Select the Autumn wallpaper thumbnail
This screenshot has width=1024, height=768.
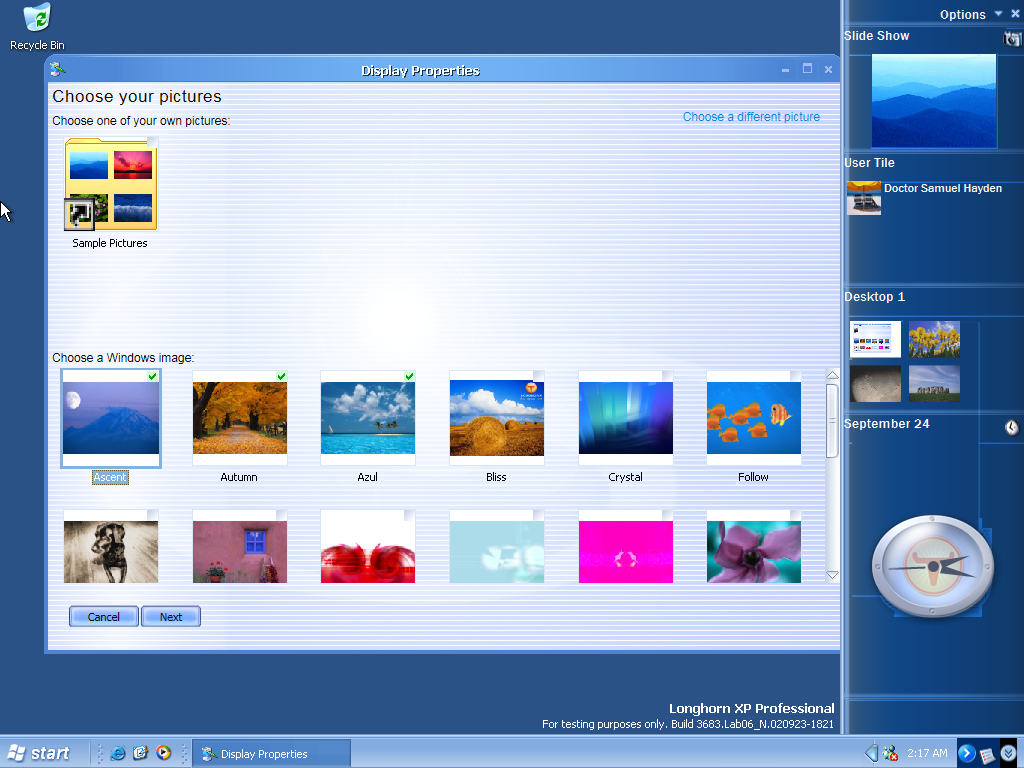240,418
